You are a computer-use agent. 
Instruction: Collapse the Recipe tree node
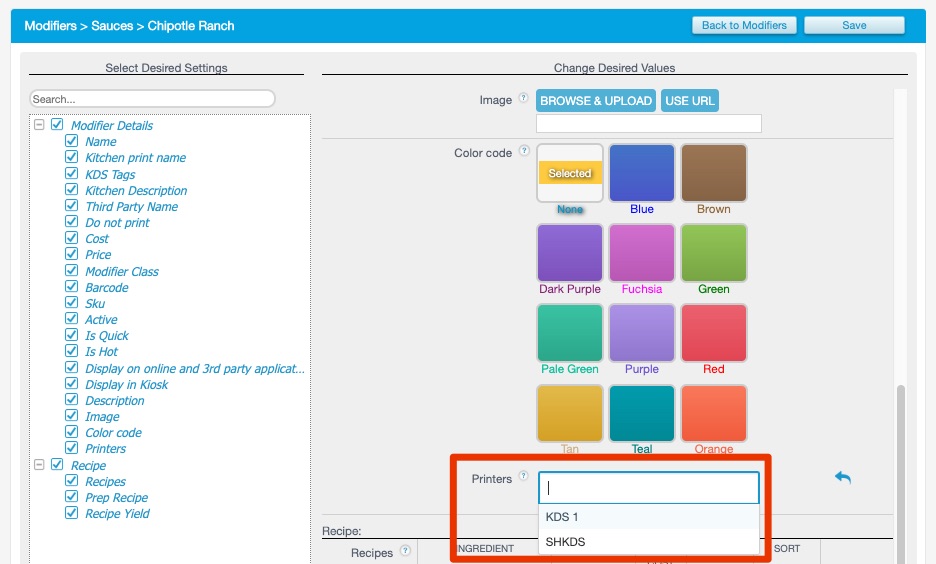point(39,465)
